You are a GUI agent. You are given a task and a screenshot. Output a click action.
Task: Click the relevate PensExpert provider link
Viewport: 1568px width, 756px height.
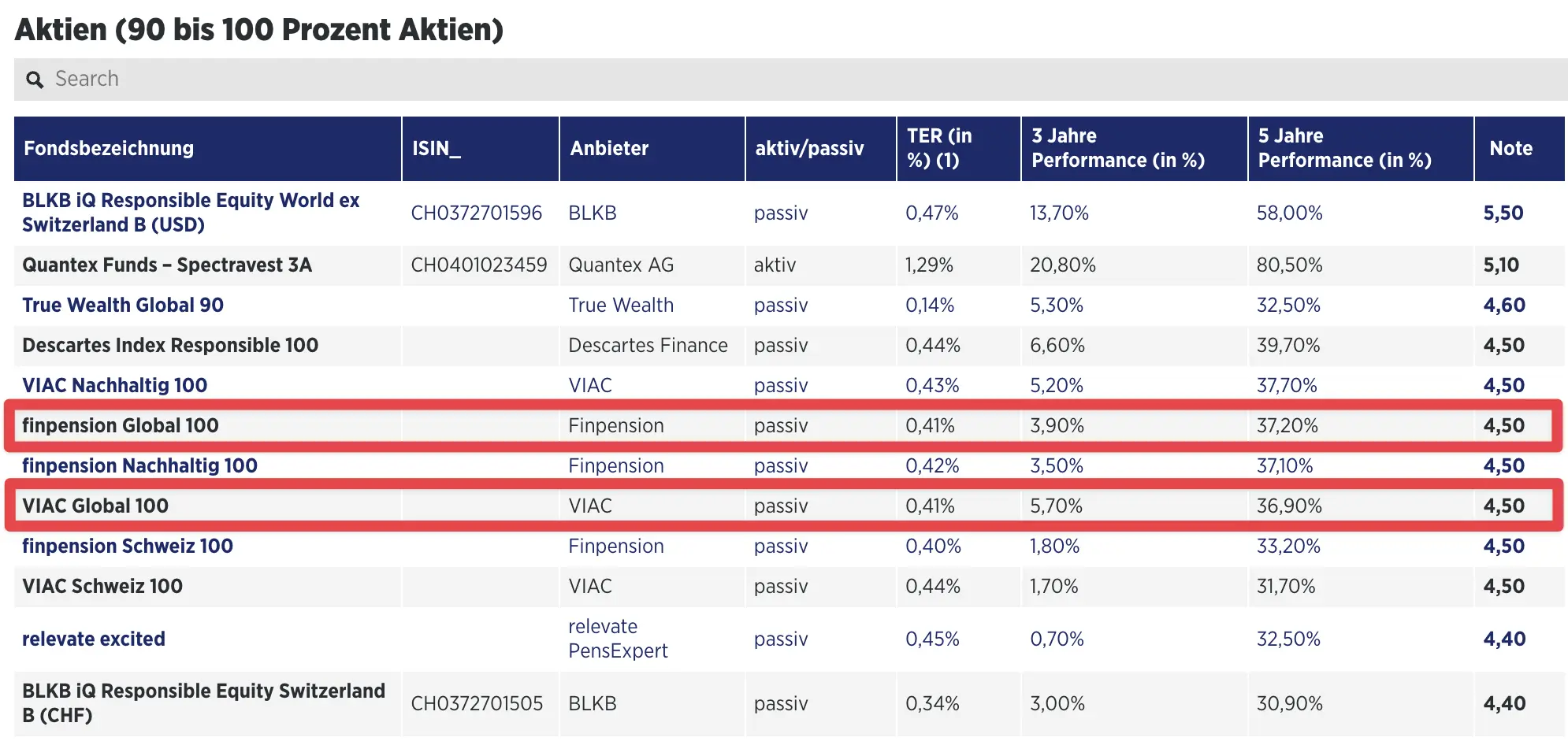point(618,639)
